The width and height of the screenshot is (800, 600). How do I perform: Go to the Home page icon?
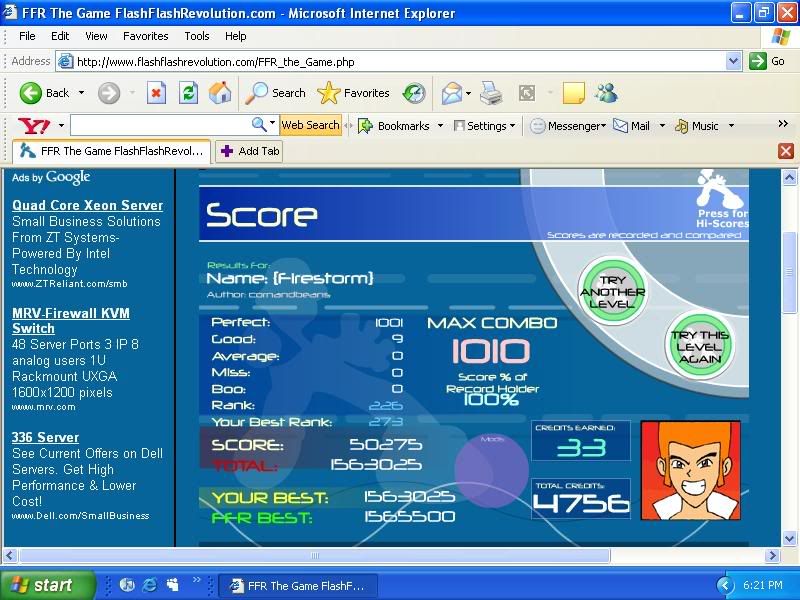tap(220, 93)
